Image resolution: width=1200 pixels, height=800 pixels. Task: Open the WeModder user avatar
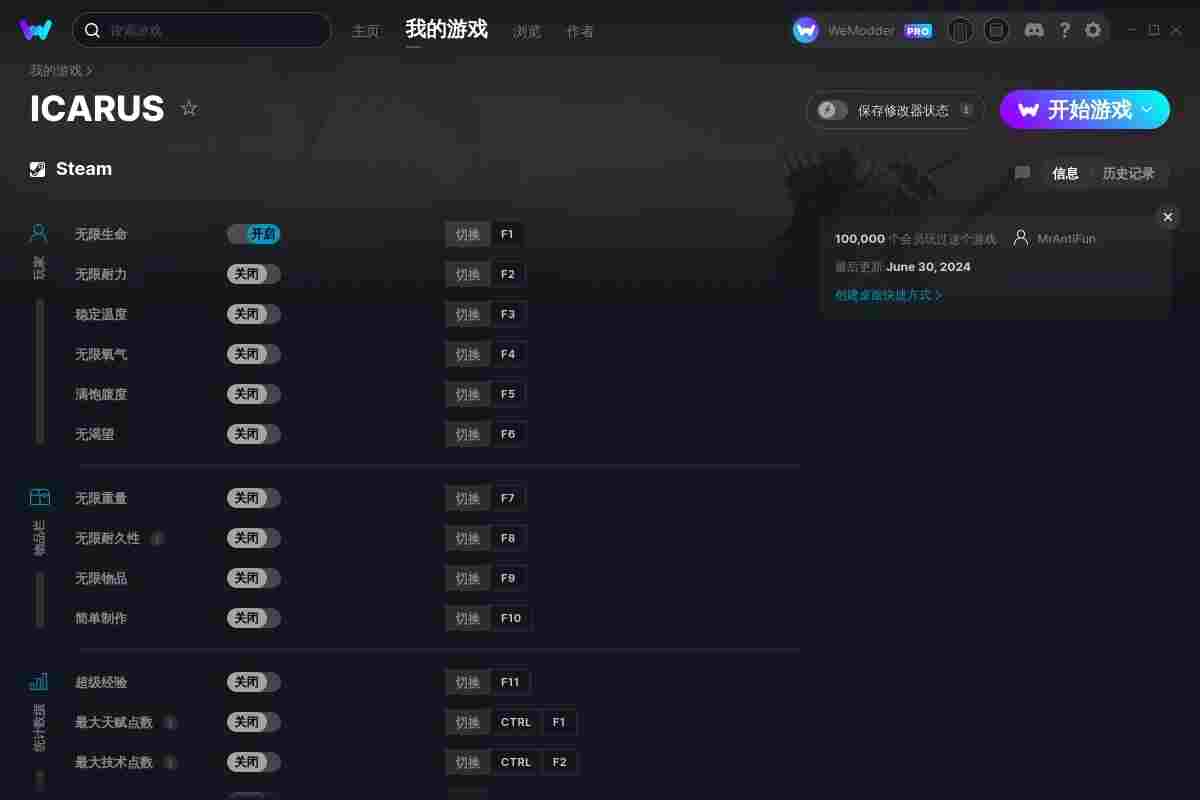coord(805,30)
